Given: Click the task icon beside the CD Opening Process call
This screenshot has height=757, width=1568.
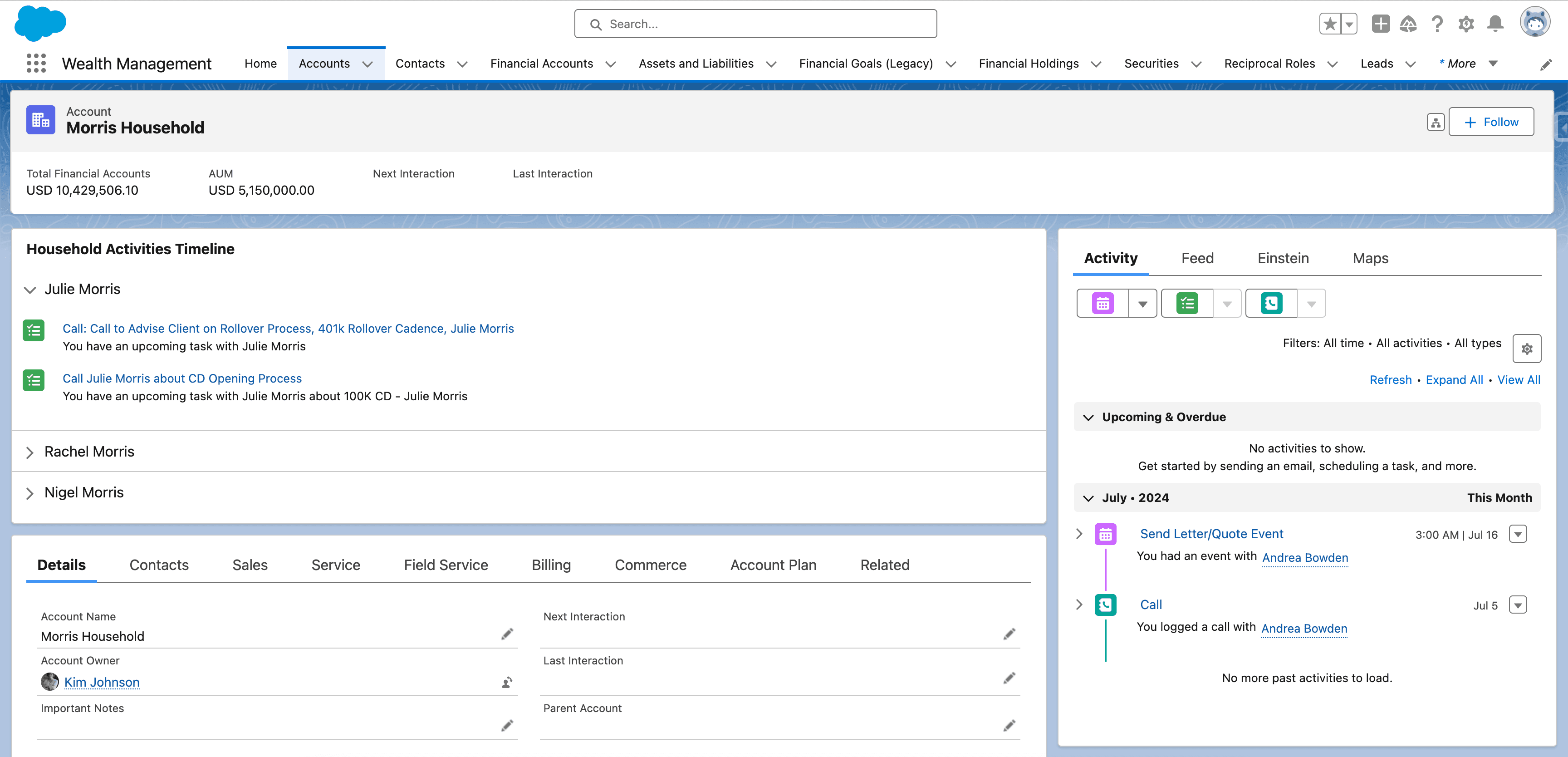Looking at the screenshot, I should 34,381.
